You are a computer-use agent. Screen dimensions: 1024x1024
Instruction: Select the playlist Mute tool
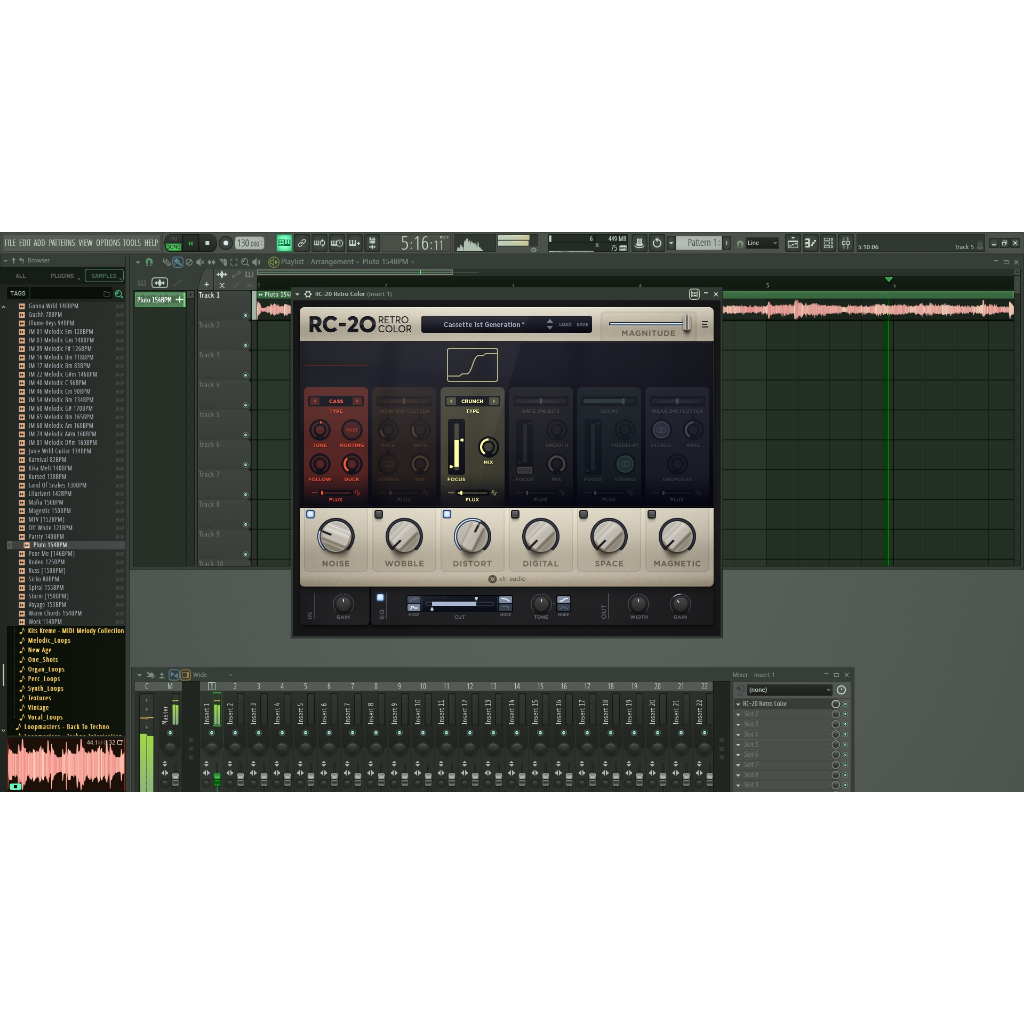click(x=200, y=262)
